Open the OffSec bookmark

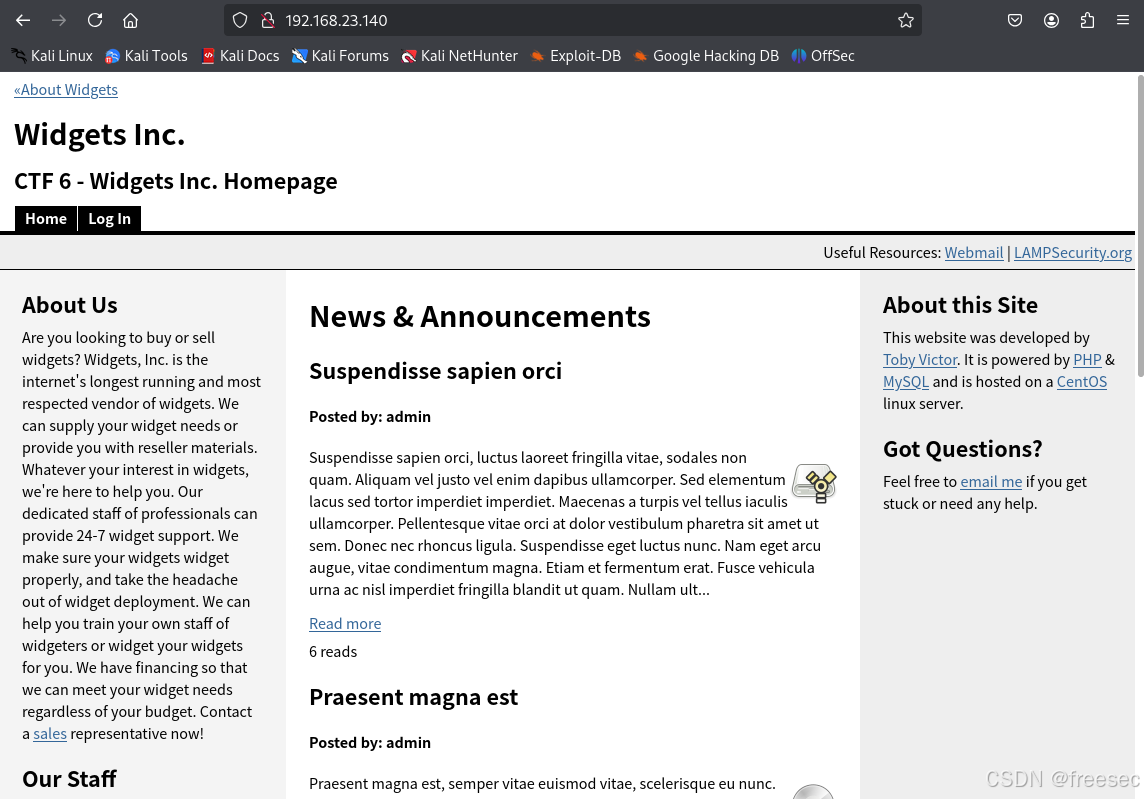pos(823,56)
